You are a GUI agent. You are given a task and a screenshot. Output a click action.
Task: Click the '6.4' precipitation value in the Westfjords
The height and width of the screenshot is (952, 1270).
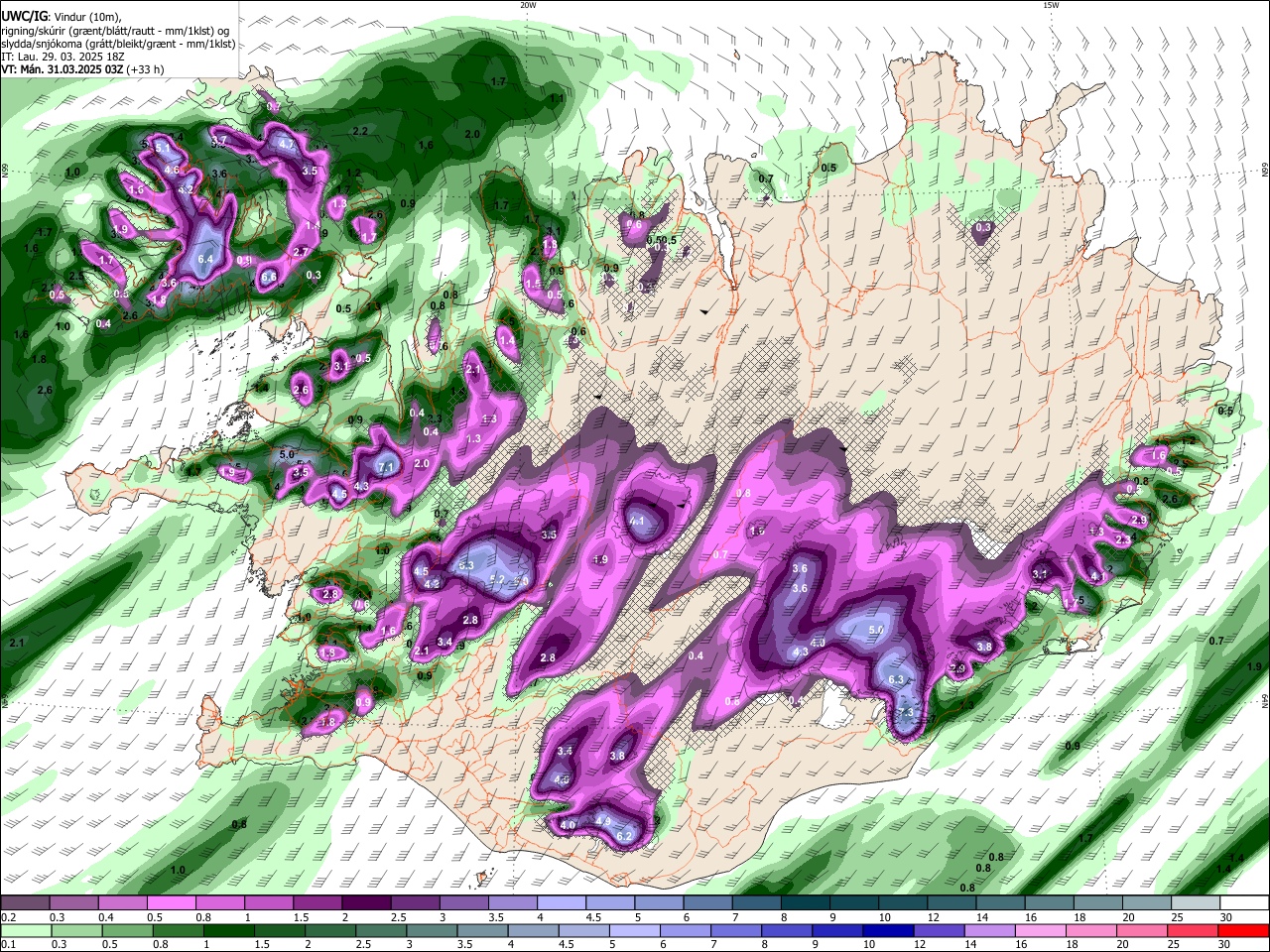(206, 259)
